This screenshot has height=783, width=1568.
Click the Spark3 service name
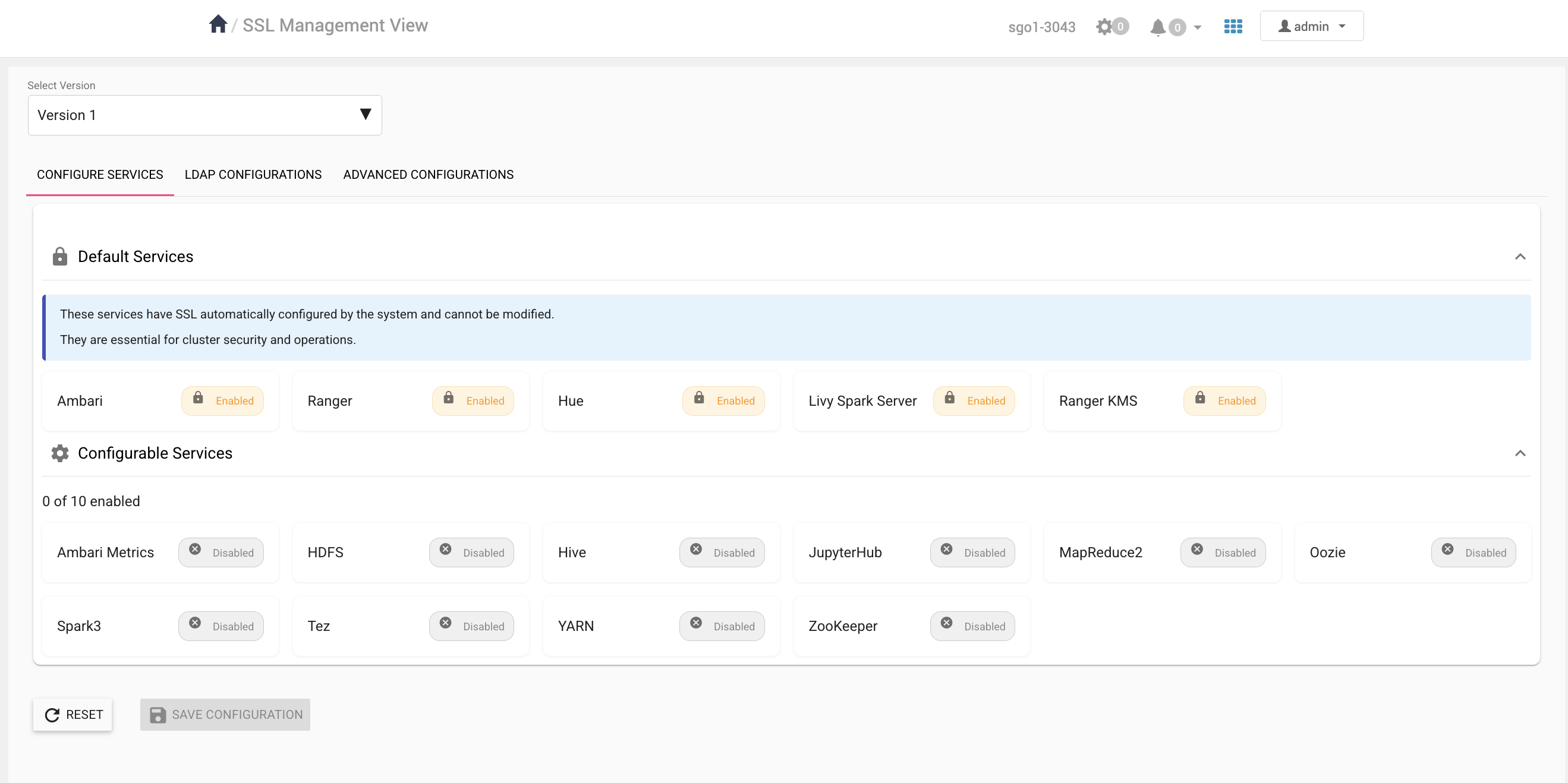coord(78,626)
